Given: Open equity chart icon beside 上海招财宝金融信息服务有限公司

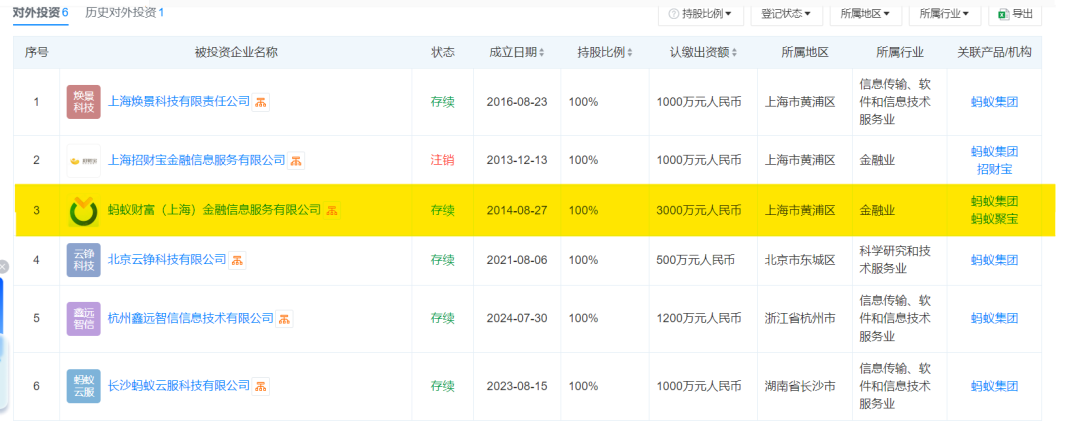Looking at the screenshot, I should coord(296,161).
